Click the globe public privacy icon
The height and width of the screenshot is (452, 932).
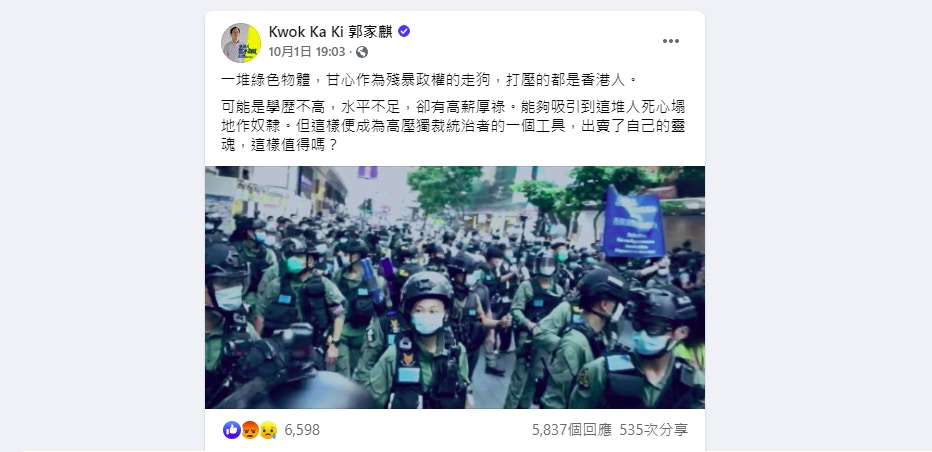click(361, 52)
